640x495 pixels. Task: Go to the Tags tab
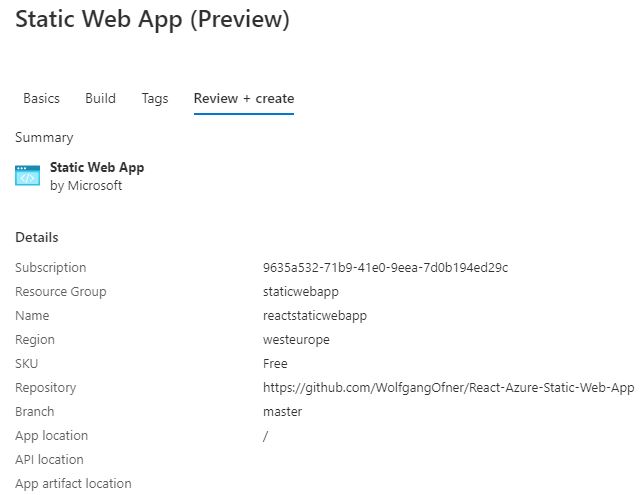pos(155,99)
